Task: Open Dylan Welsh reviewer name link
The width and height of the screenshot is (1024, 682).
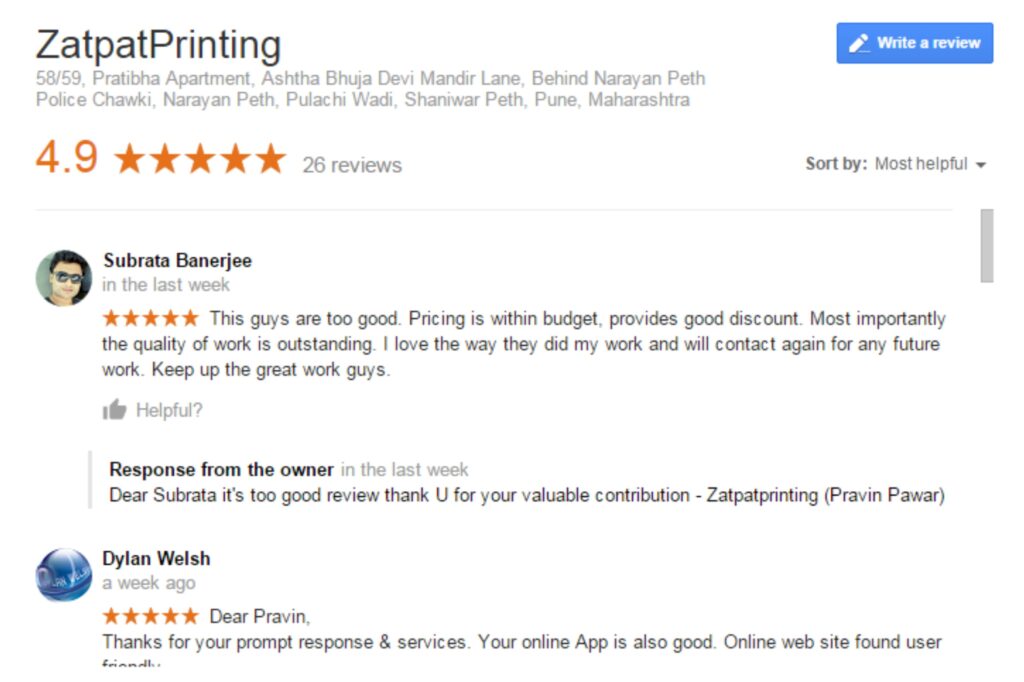Action: pyautogui.click(x=156, y=559)
